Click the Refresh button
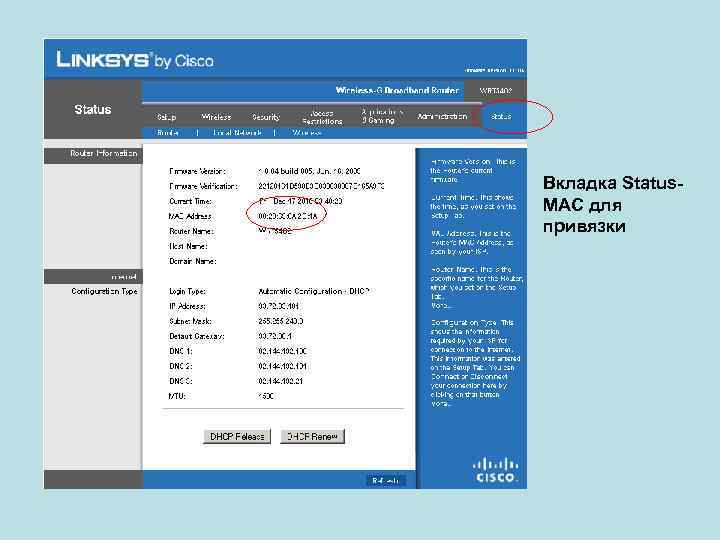 pyautogui.click(x=386, y=481)
